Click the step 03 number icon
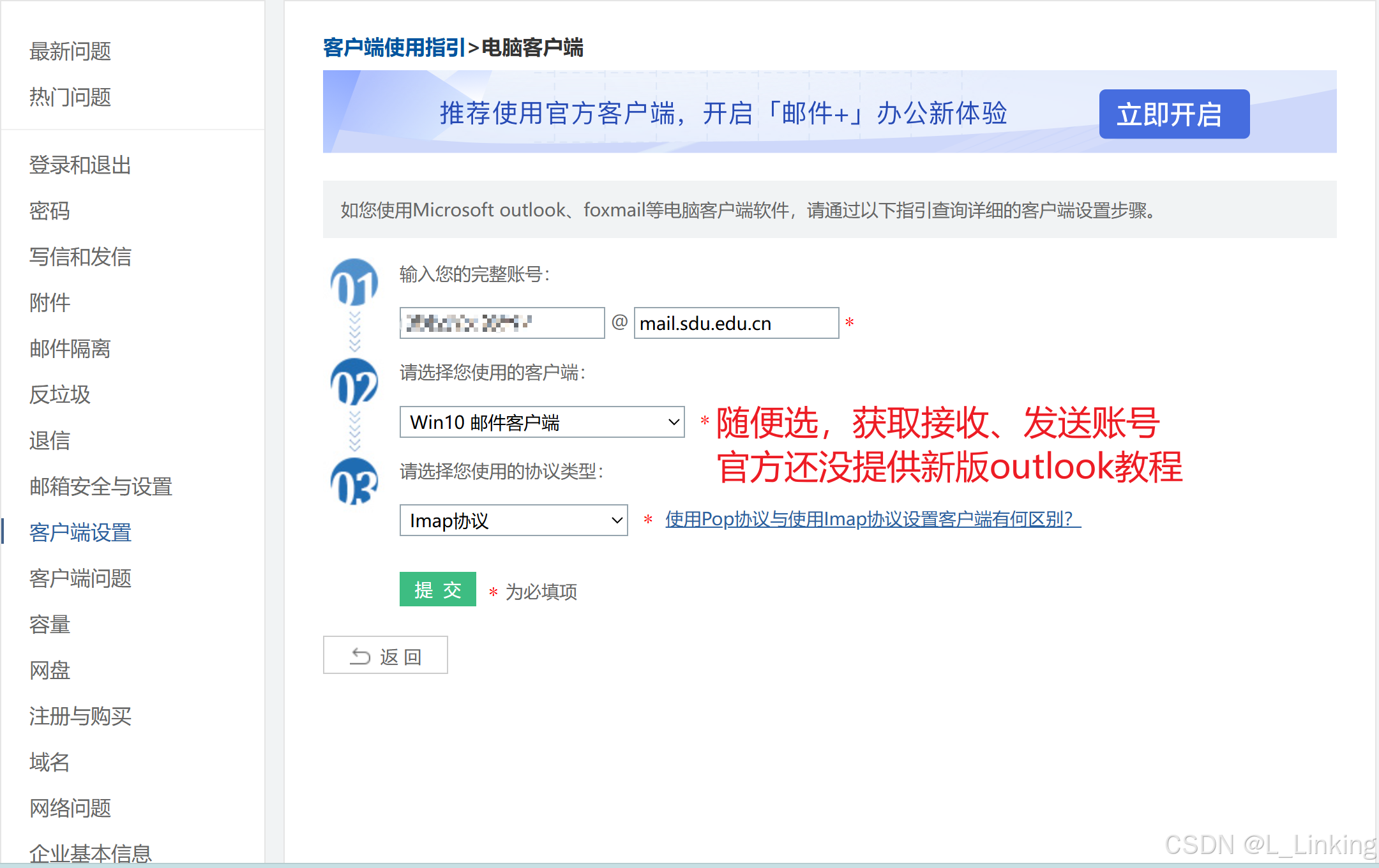Viewport: 1379px width, 868px height. [354, 482]
